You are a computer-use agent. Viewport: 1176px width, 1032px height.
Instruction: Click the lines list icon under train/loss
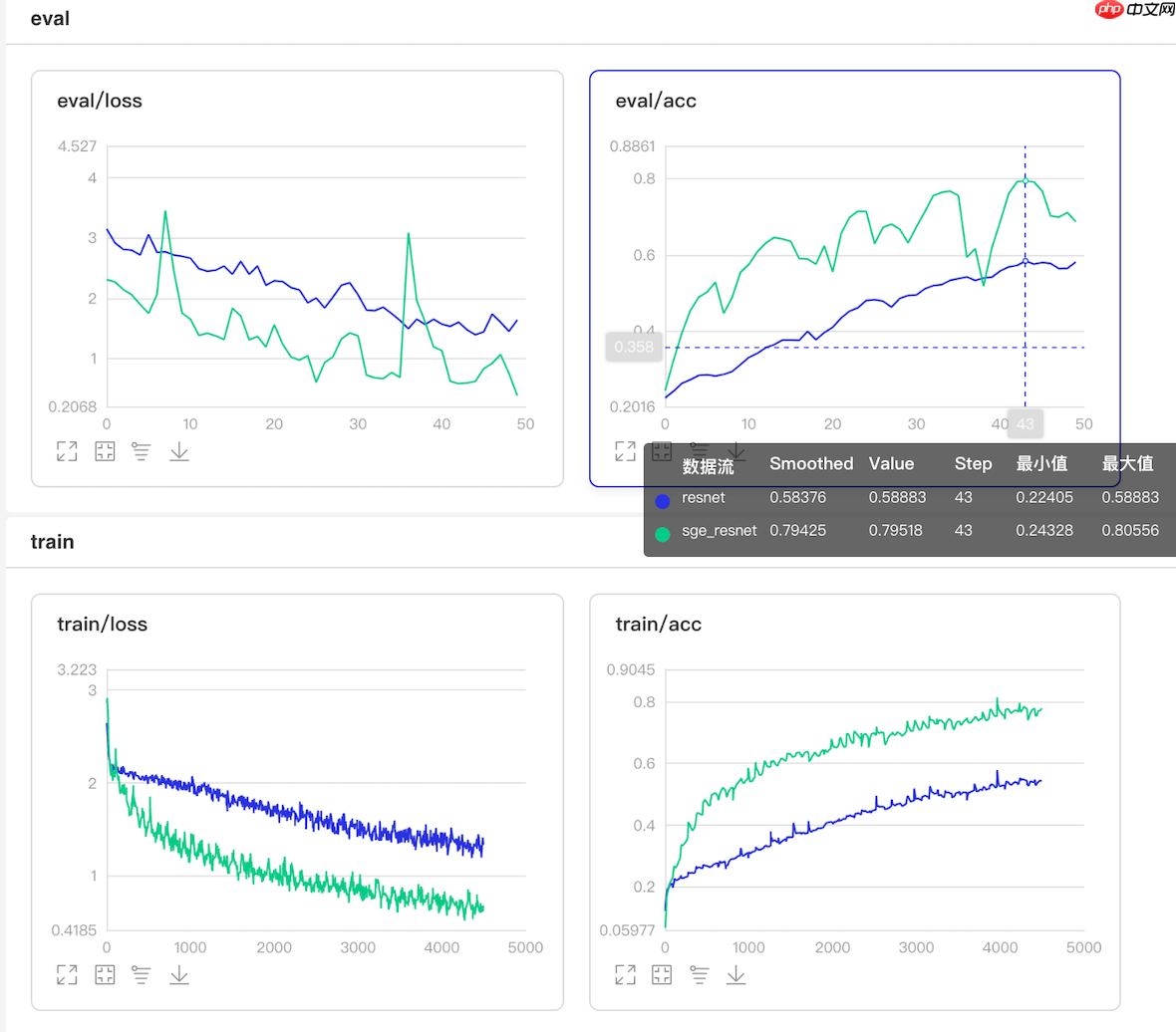click(142, 974)
